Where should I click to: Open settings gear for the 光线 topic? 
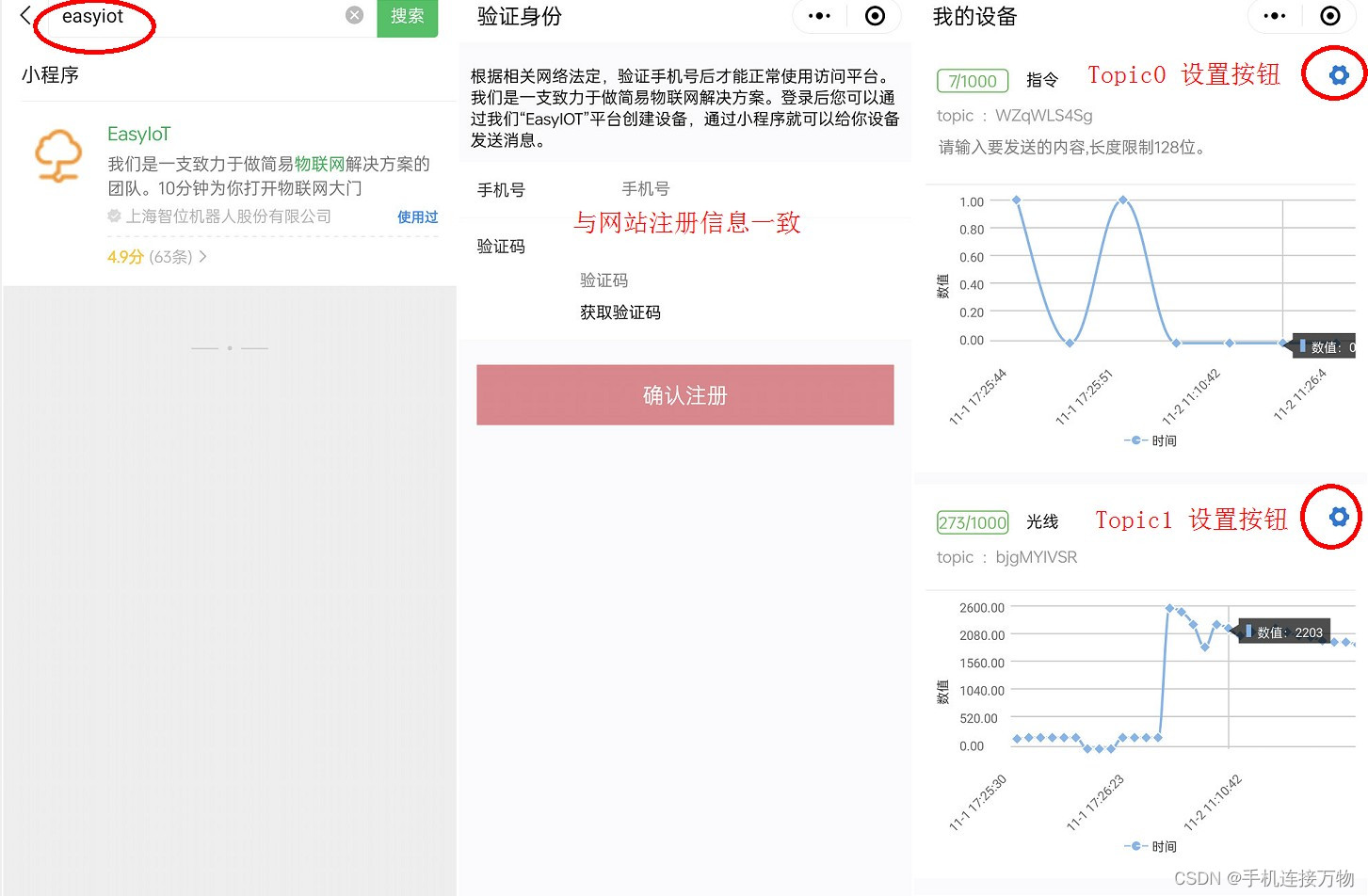point(1339,517)
